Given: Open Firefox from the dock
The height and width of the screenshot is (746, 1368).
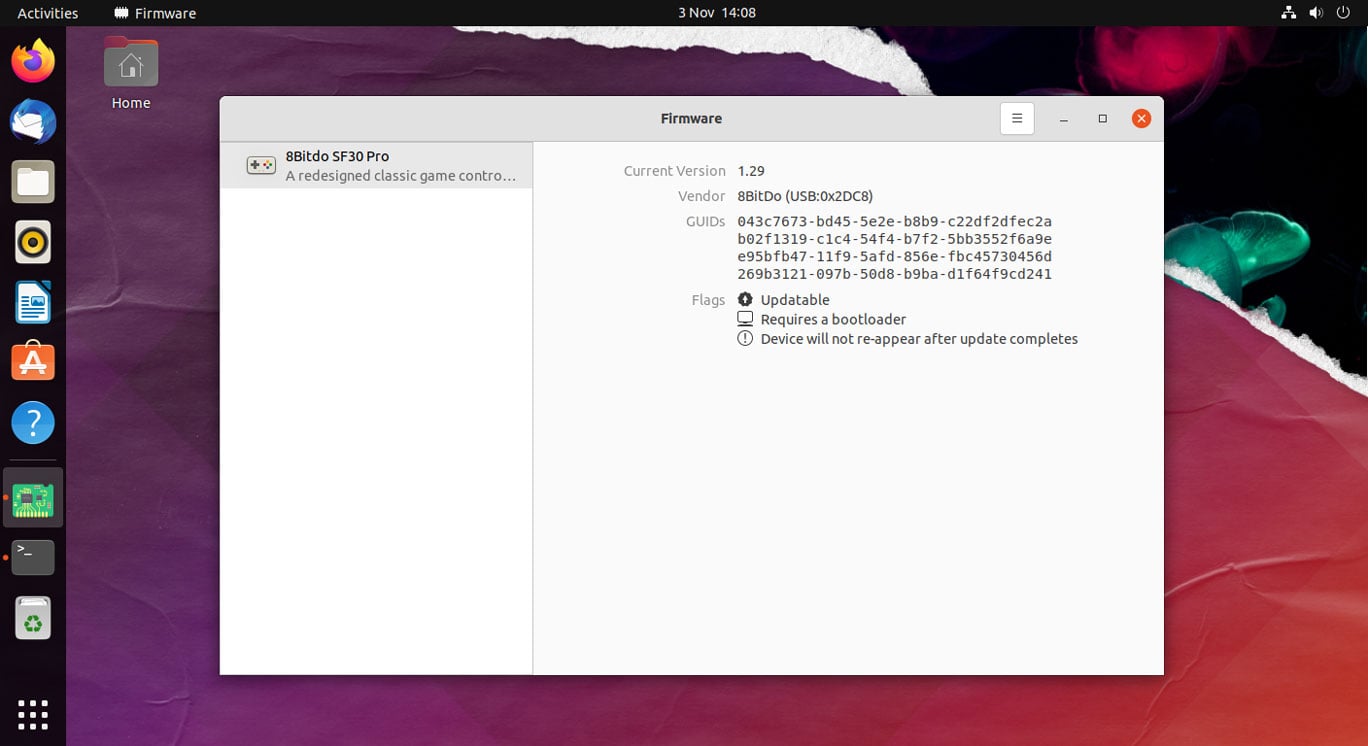Looking at the screenshot, I should (x=33, y=61).
